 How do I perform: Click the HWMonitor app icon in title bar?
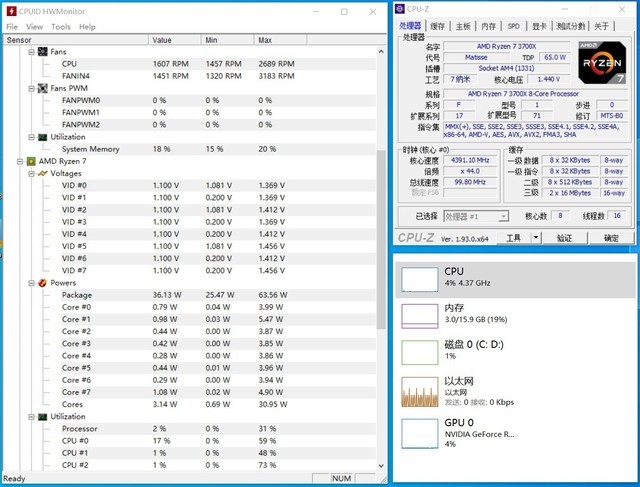pyautogui.click(x=11, y=11)
